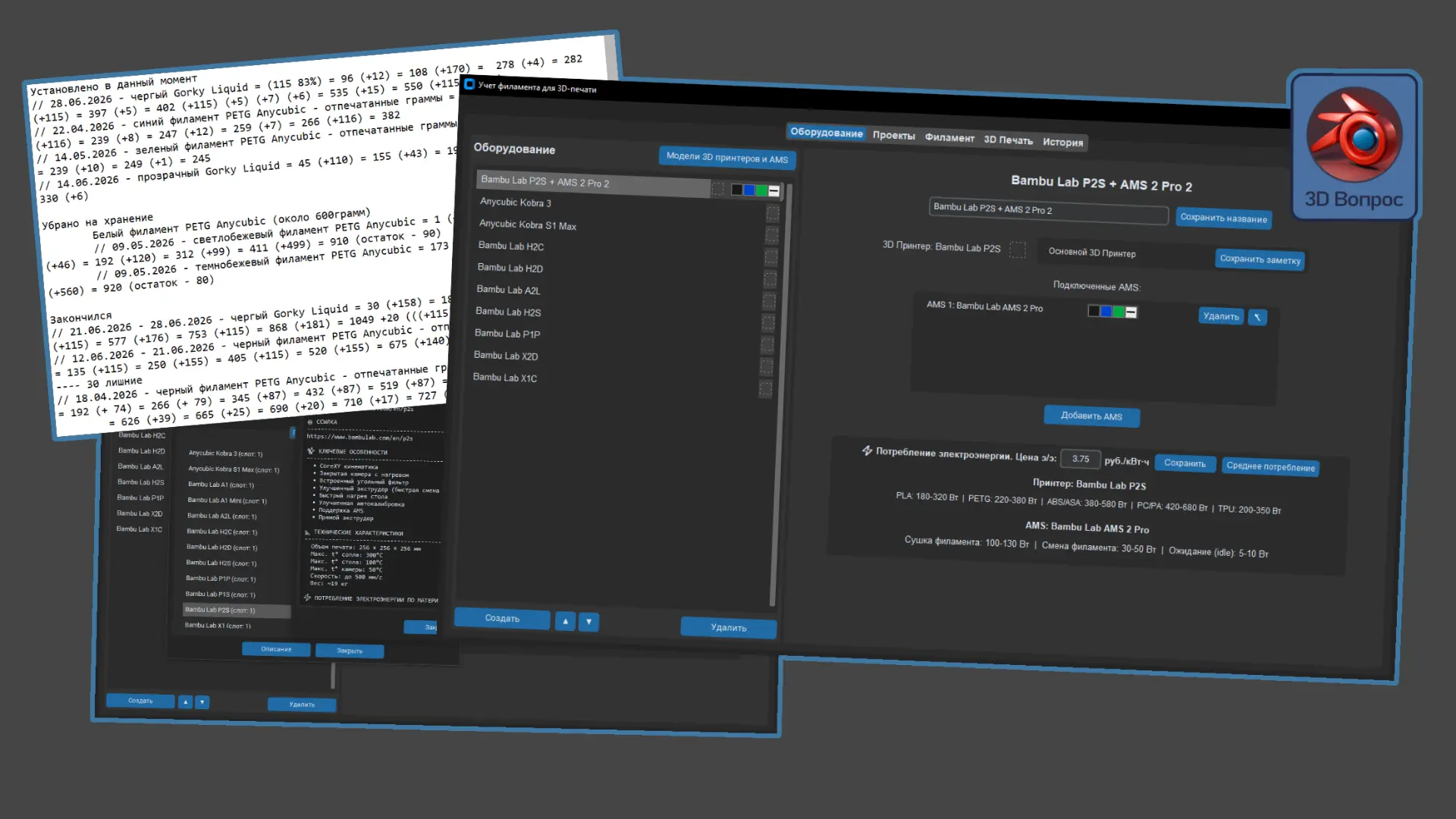
Task: Click Сохранить название button
Action: (x=1223, y=218)
